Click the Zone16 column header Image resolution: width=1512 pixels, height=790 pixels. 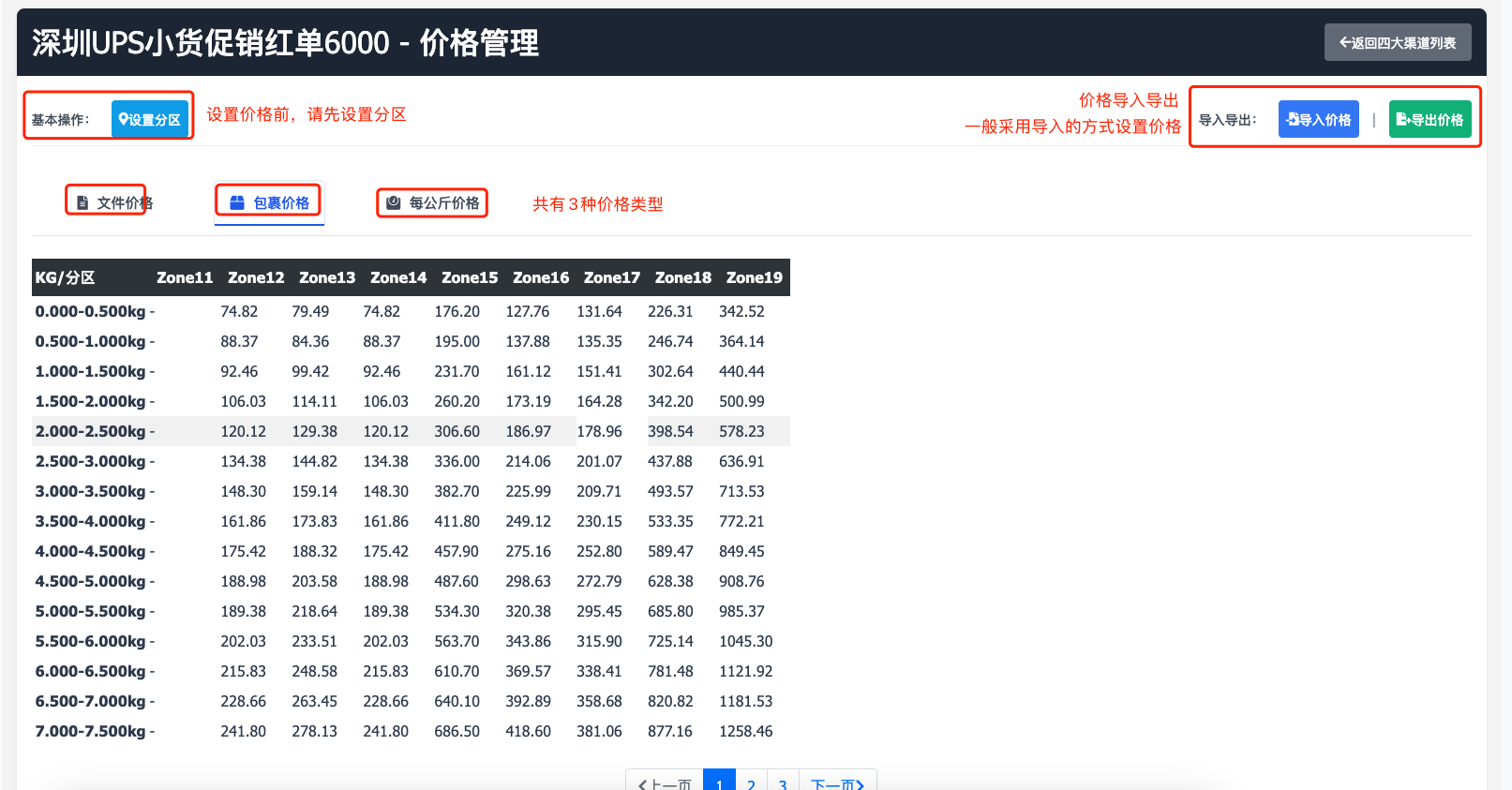click(541, 277)
